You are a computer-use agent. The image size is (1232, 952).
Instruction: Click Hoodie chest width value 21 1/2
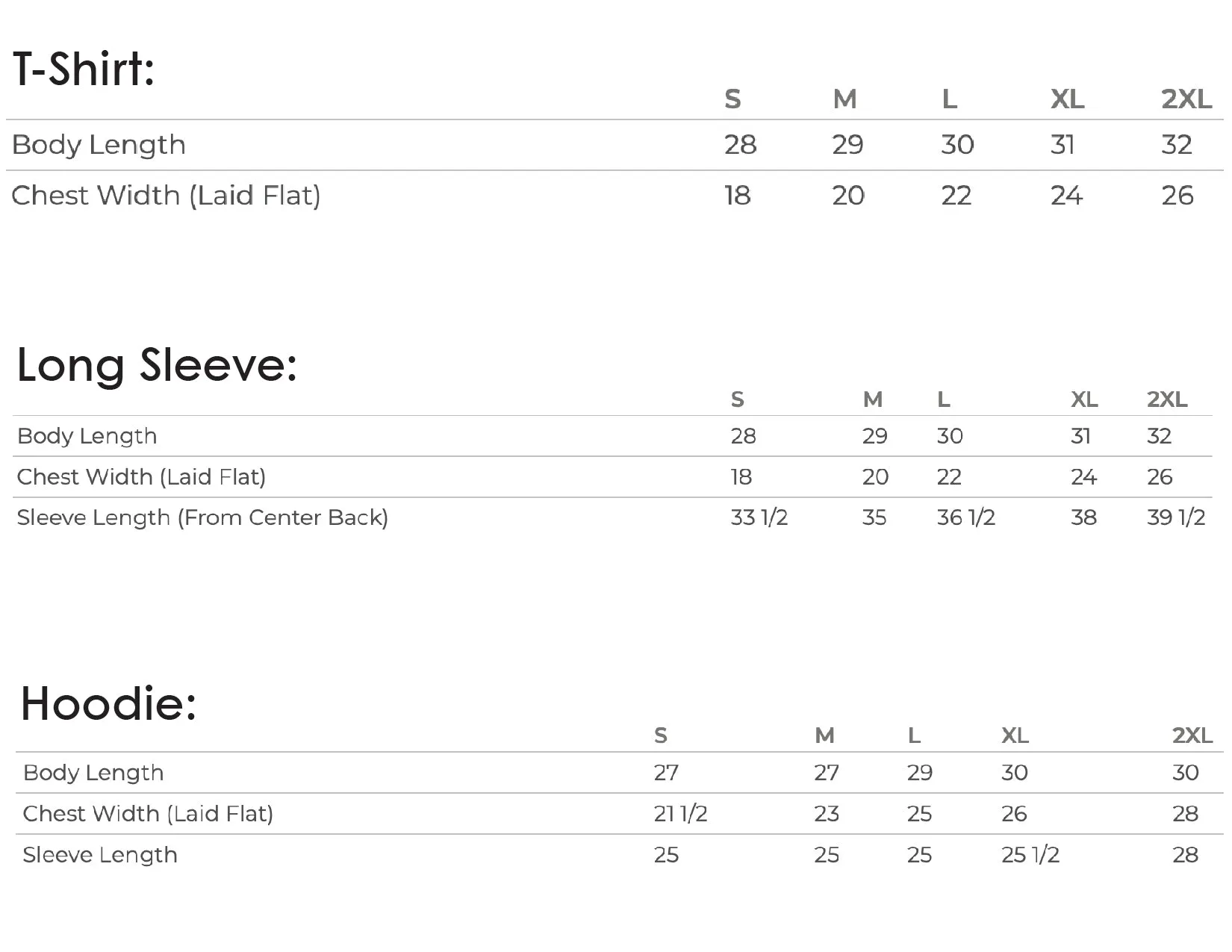tap(680, 813)
